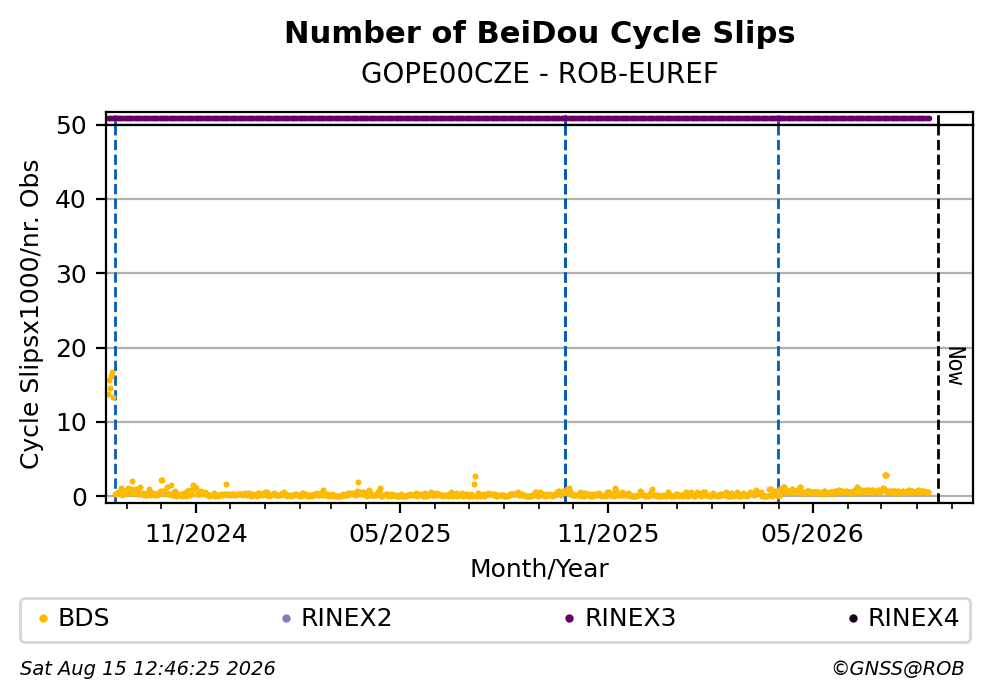Click the chart title Number of BeiDou Cycle Slips
The width and height of the screenshot is (992, 699).
click(540, 33)
